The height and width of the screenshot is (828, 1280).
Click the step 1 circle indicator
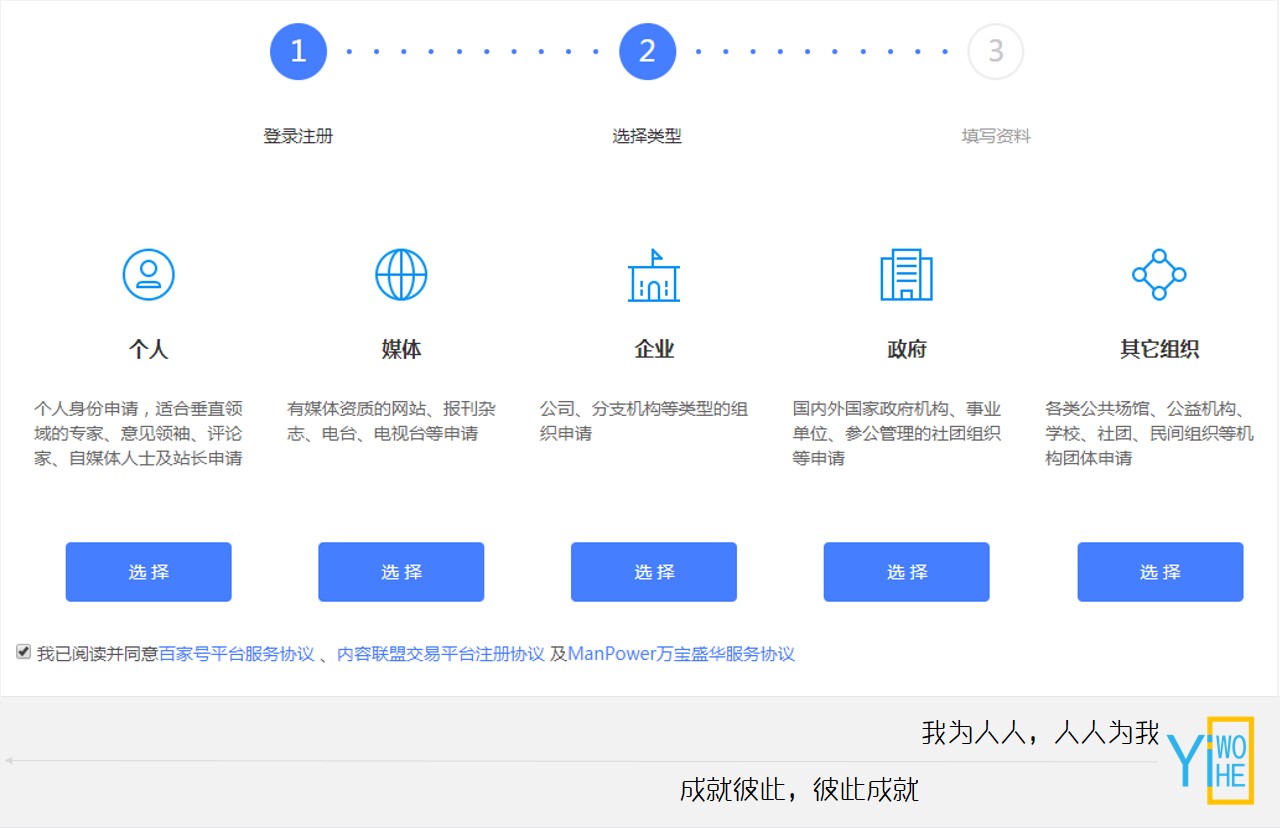coord(297,51)
